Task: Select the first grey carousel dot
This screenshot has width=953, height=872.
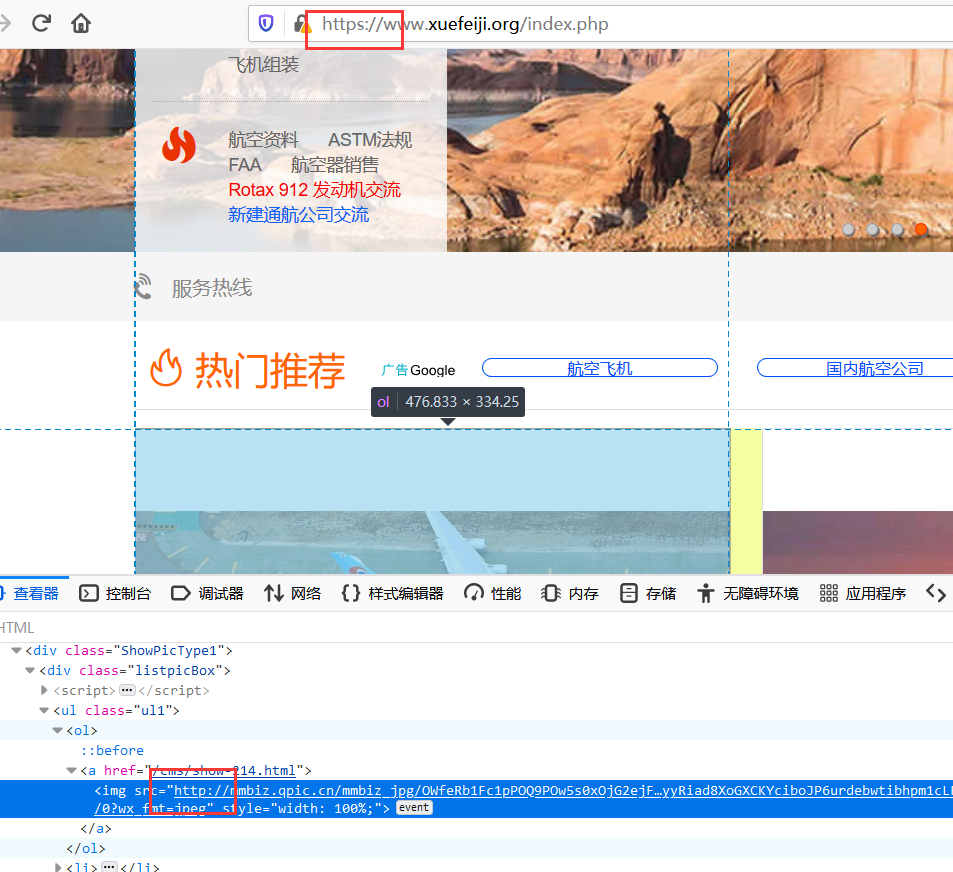Action: coord(849,229)
